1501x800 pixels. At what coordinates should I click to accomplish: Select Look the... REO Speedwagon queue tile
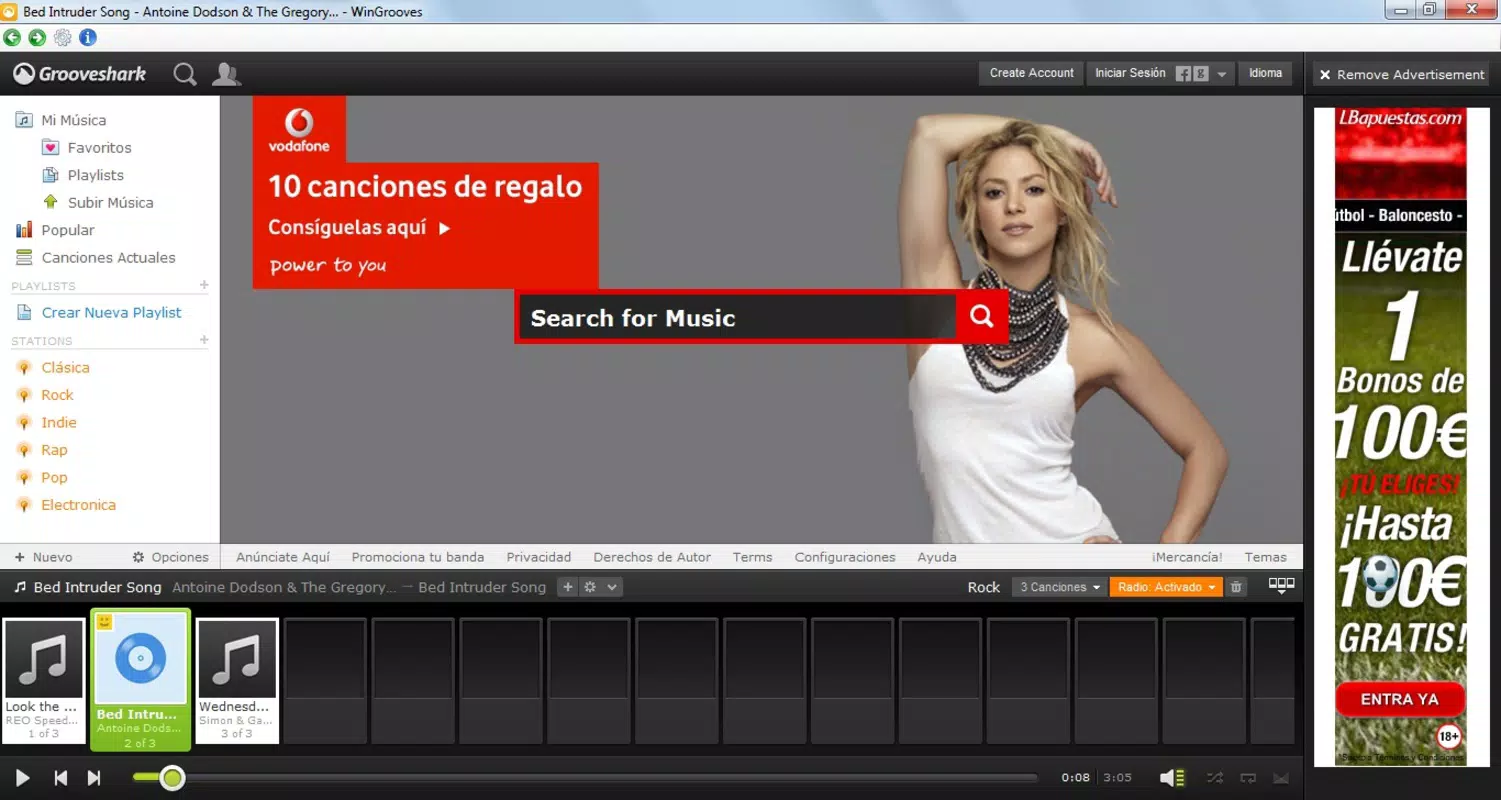[x=43, y=680]
